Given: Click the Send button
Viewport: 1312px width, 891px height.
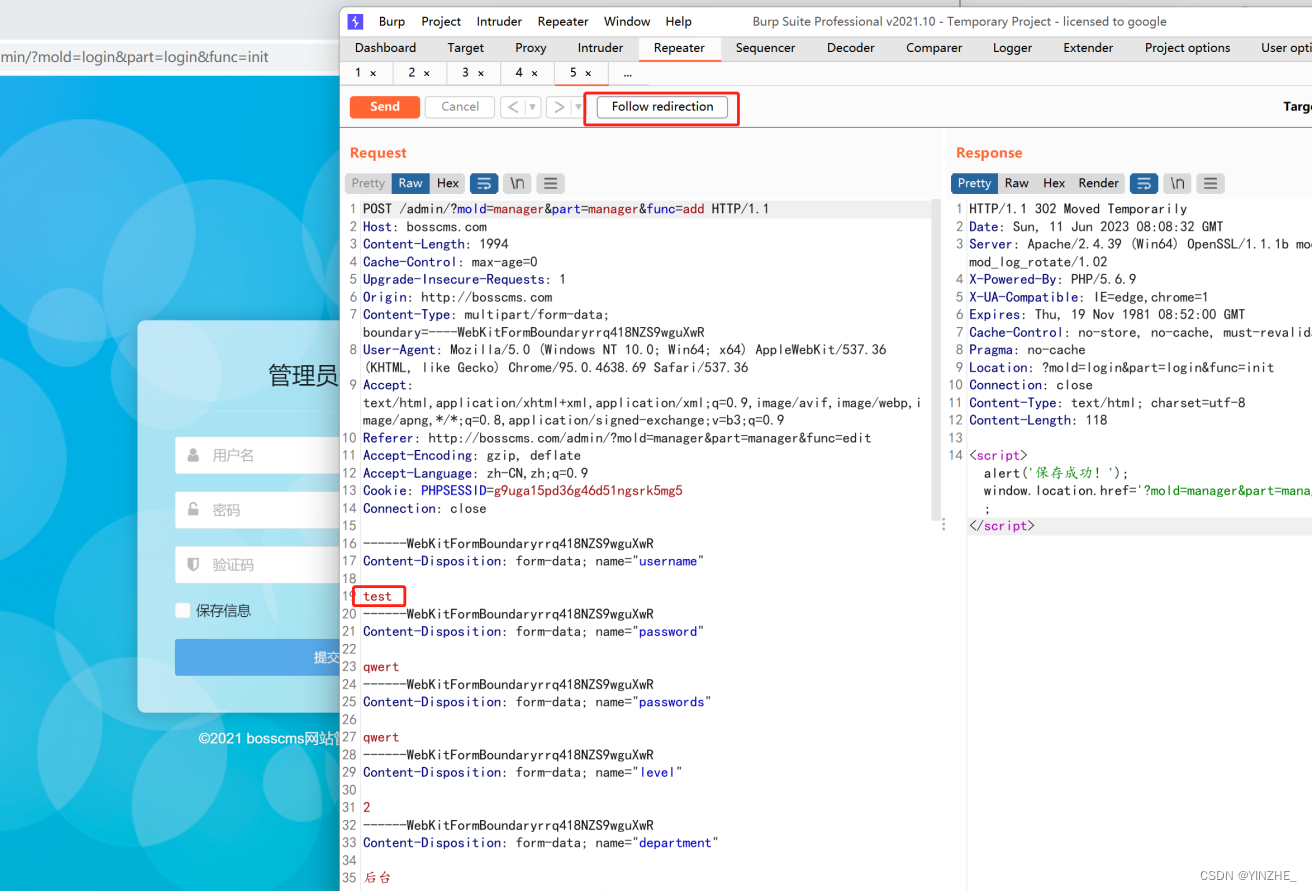Looking at the screenshot, I should coord(385,107).
